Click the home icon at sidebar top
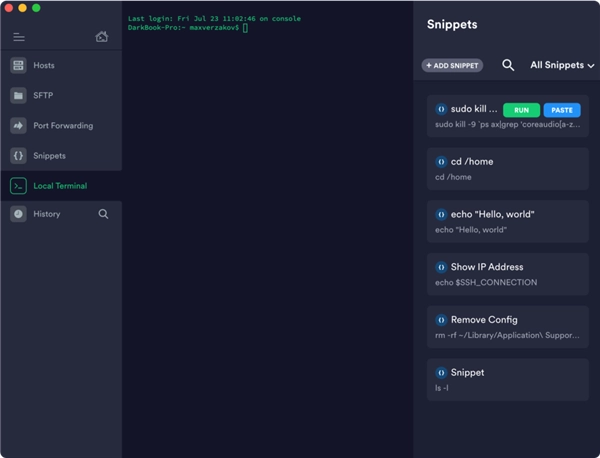The image size is (600, 458). coord(102,37)
